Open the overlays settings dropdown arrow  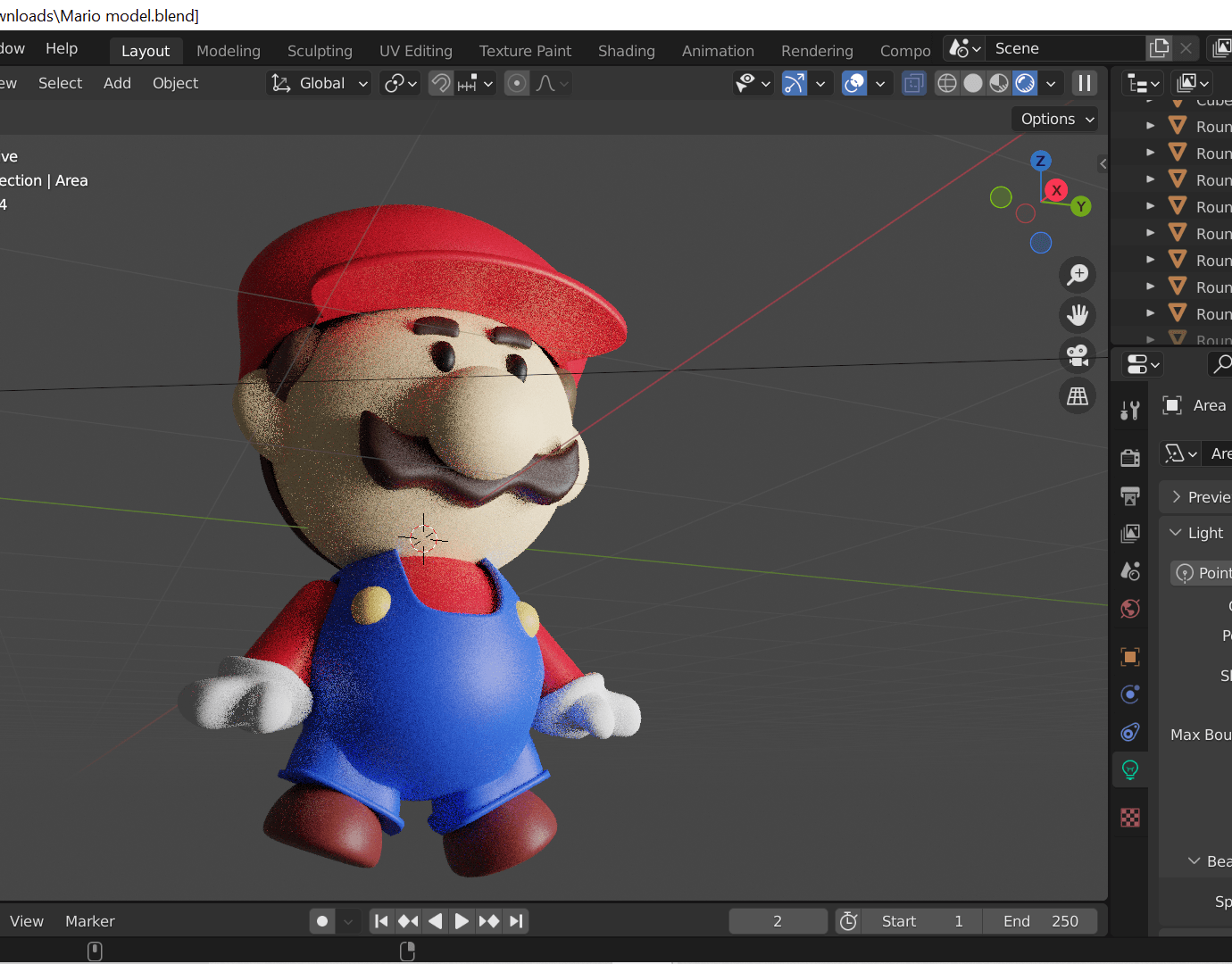tap(880, 83)
